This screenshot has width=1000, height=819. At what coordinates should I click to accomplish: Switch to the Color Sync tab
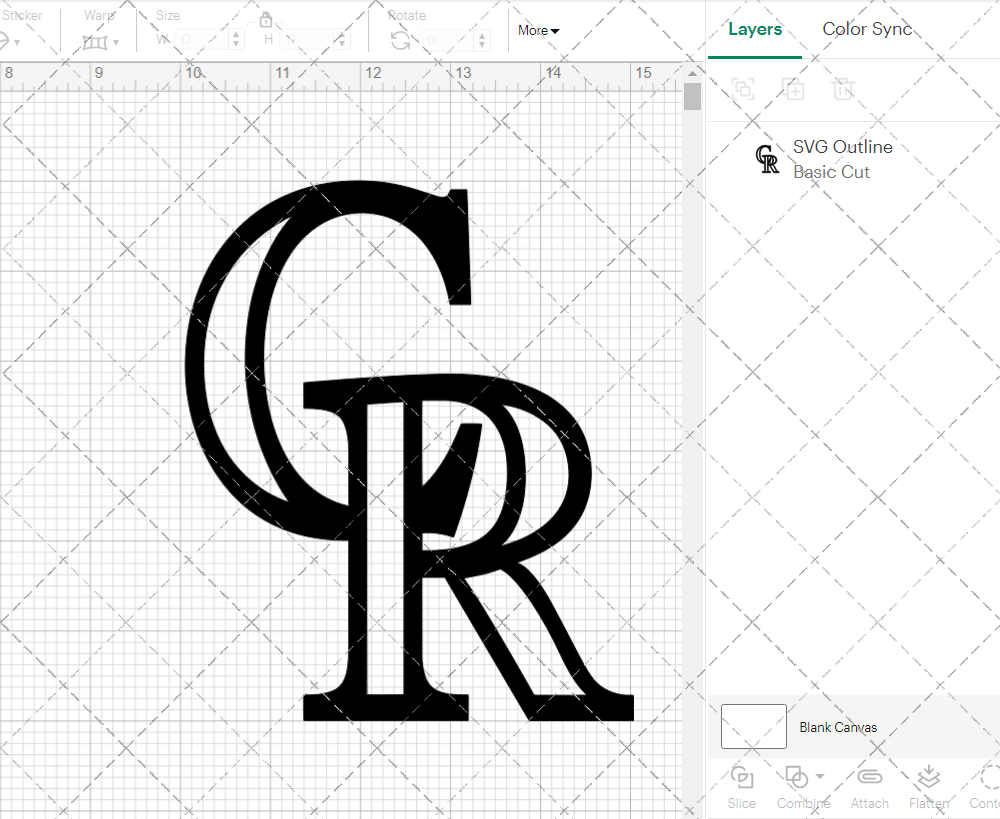[x=867, y=30]
